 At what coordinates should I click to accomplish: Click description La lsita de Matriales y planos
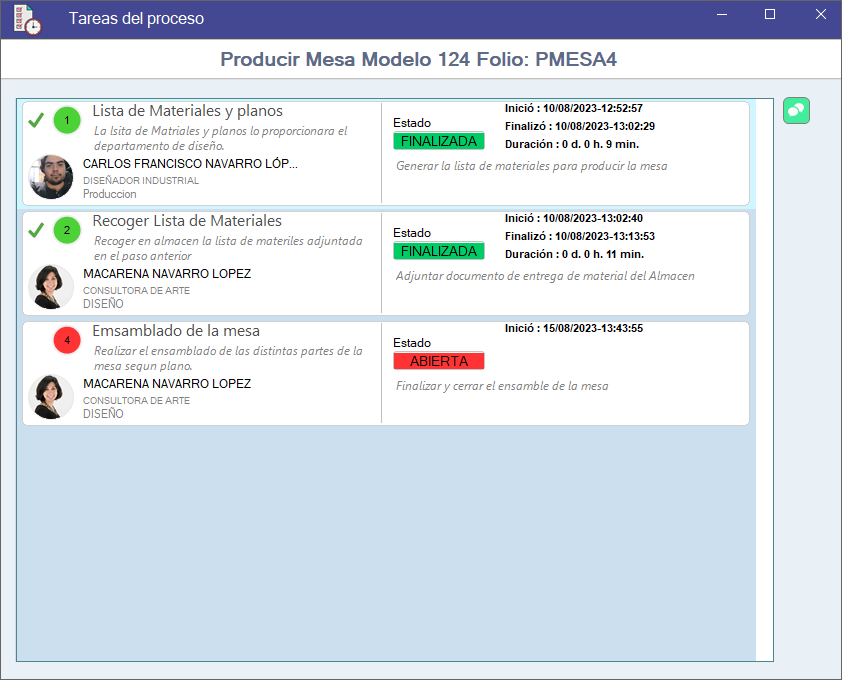pos(221,138)
